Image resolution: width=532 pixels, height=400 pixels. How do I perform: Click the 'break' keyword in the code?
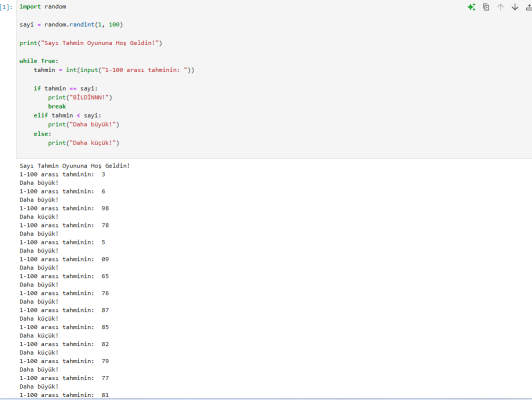pos(57,106)
